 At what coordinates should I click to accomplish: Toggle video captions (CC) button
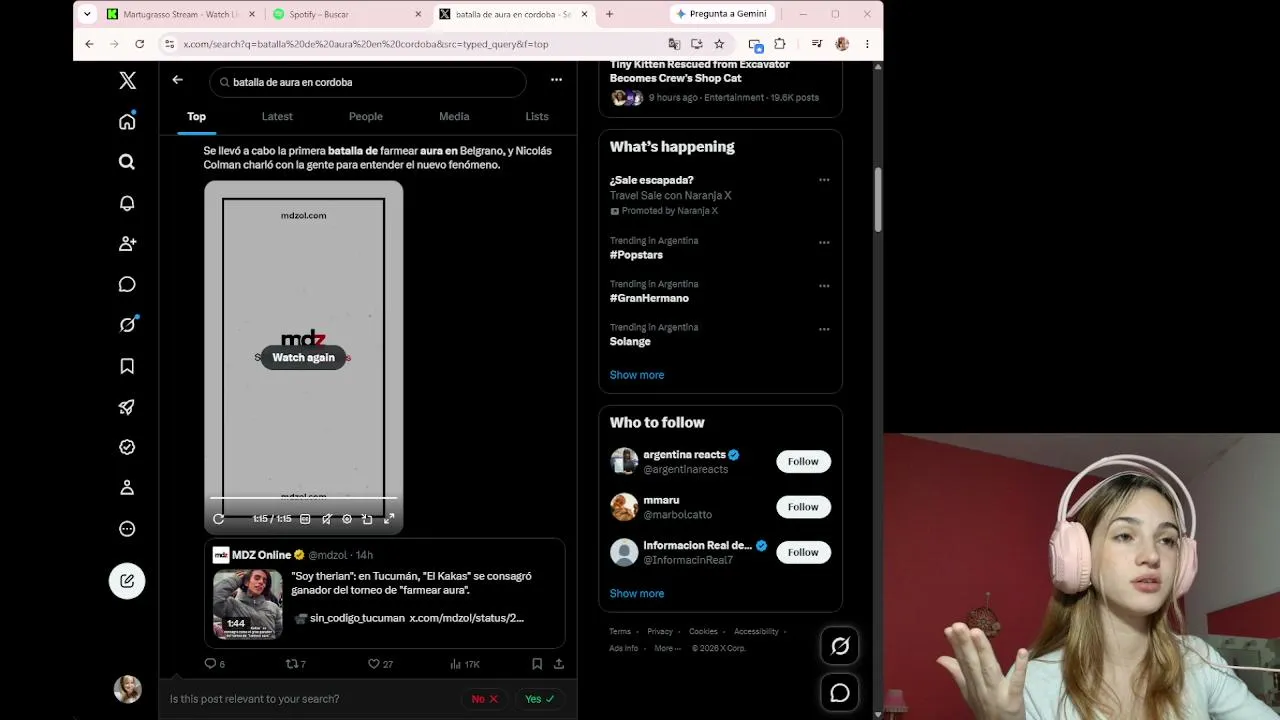coord(305,519)
